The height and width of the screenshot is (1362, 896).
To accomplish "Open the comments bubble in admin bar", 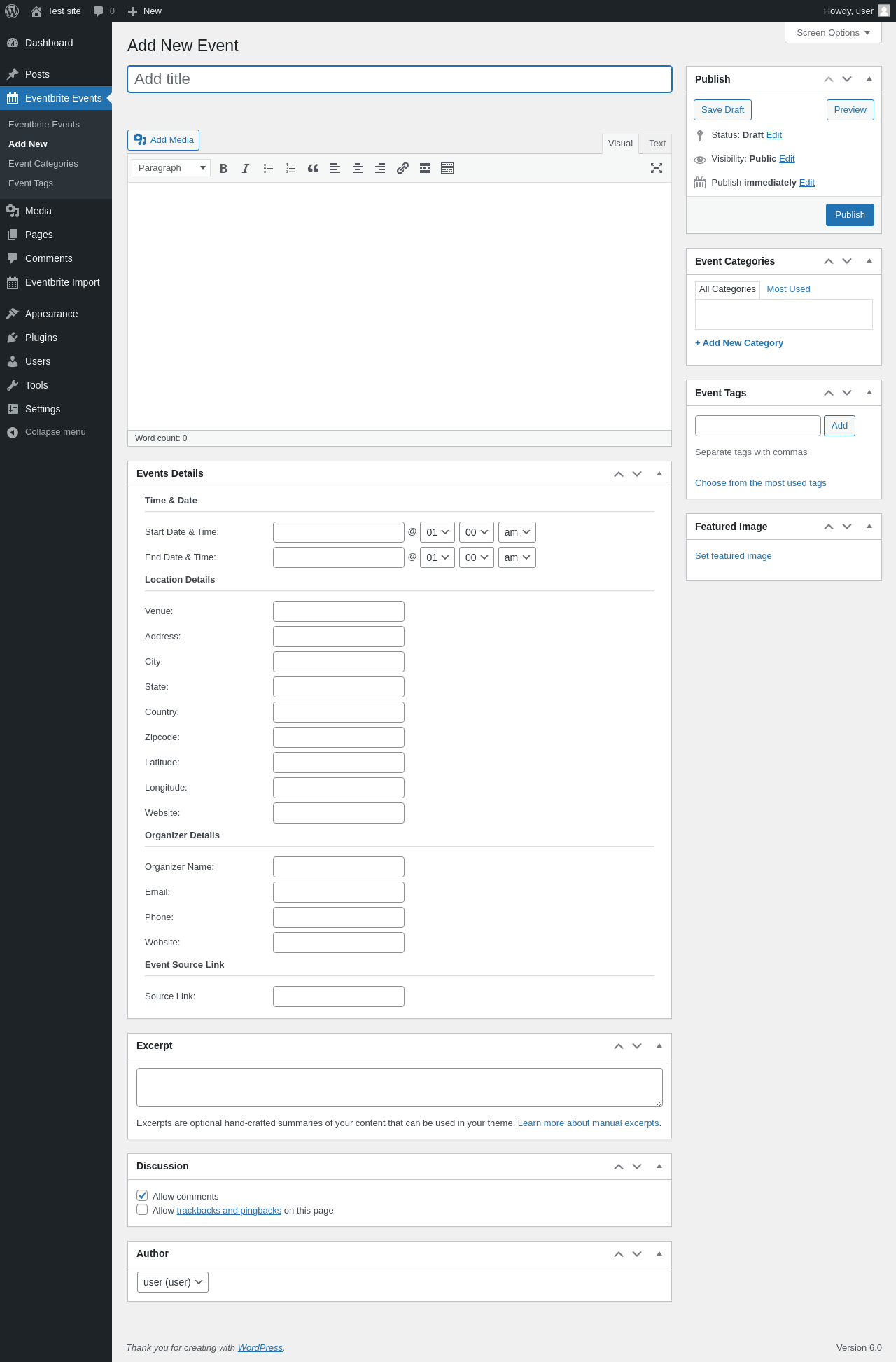I will click(104, 11).
